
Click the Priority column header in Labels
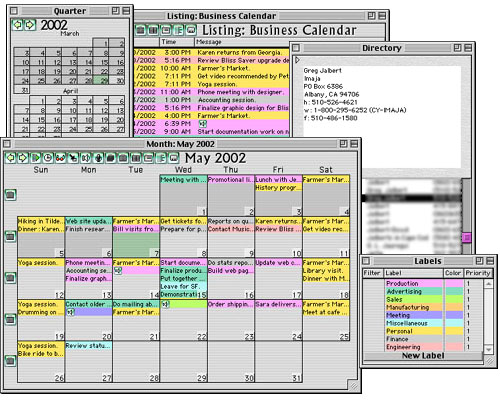point(478,273)
